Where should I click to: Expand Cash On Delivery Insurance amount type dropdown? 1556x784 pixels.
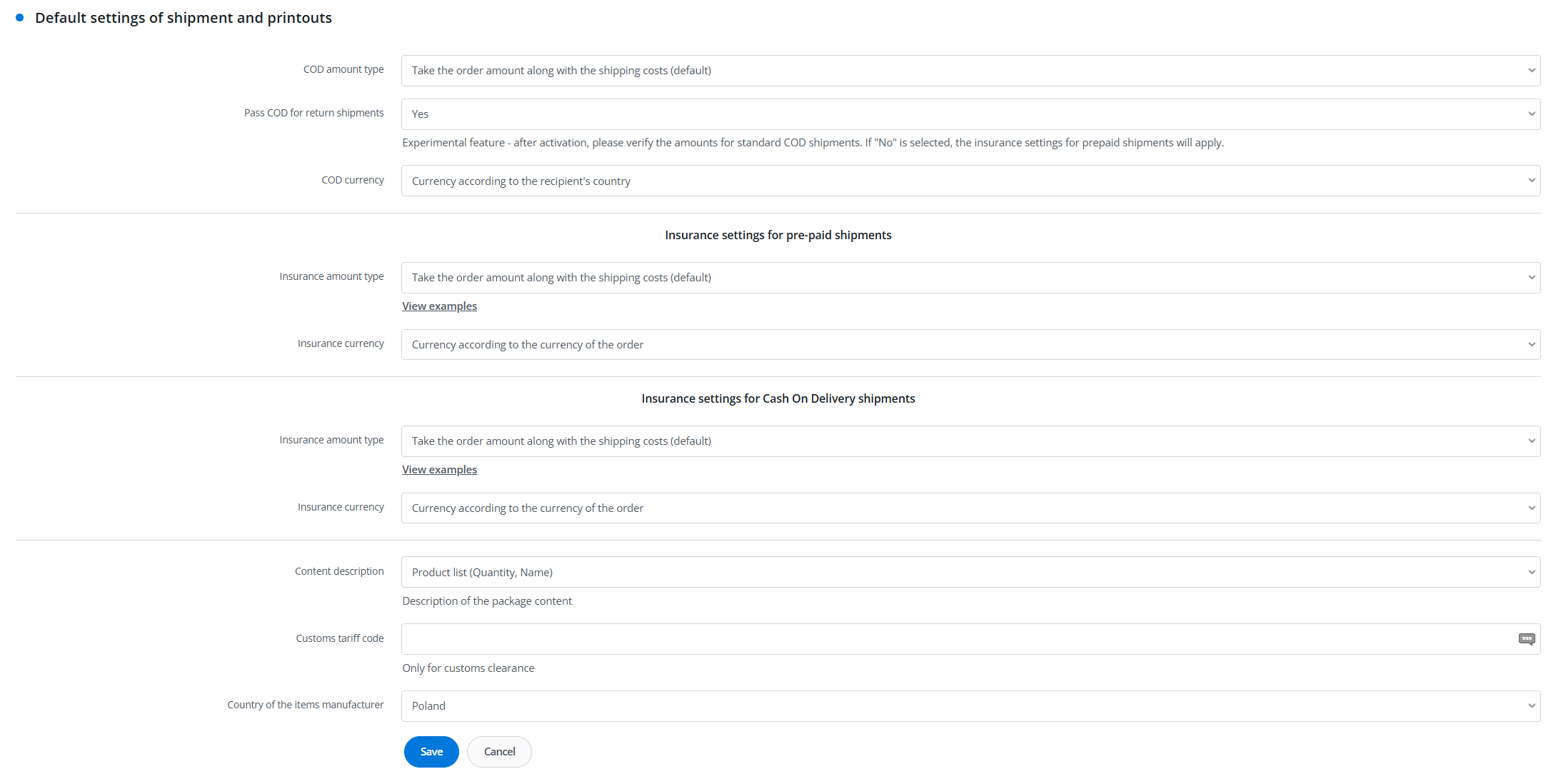[x=970, y=441]
